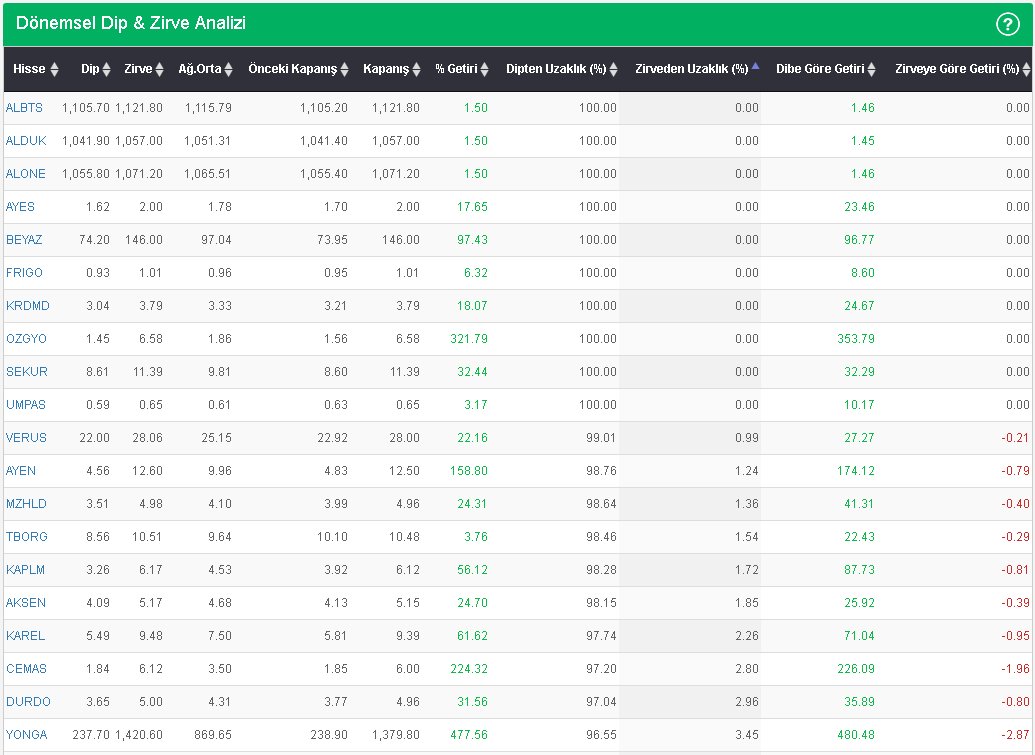Select AYES Dip value 1.62

[x=98, y=207]
